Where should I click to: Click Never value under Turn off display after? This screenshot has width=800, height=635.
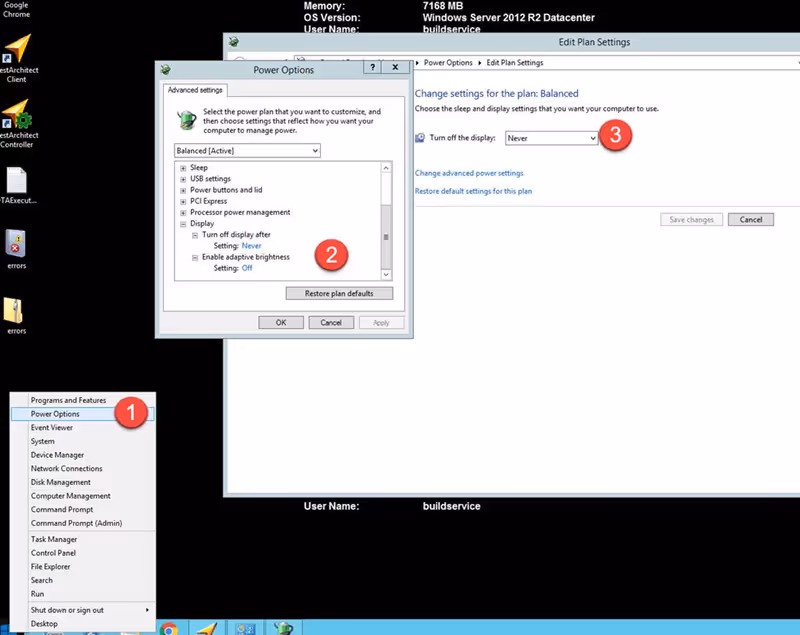(x=252, y=246)
